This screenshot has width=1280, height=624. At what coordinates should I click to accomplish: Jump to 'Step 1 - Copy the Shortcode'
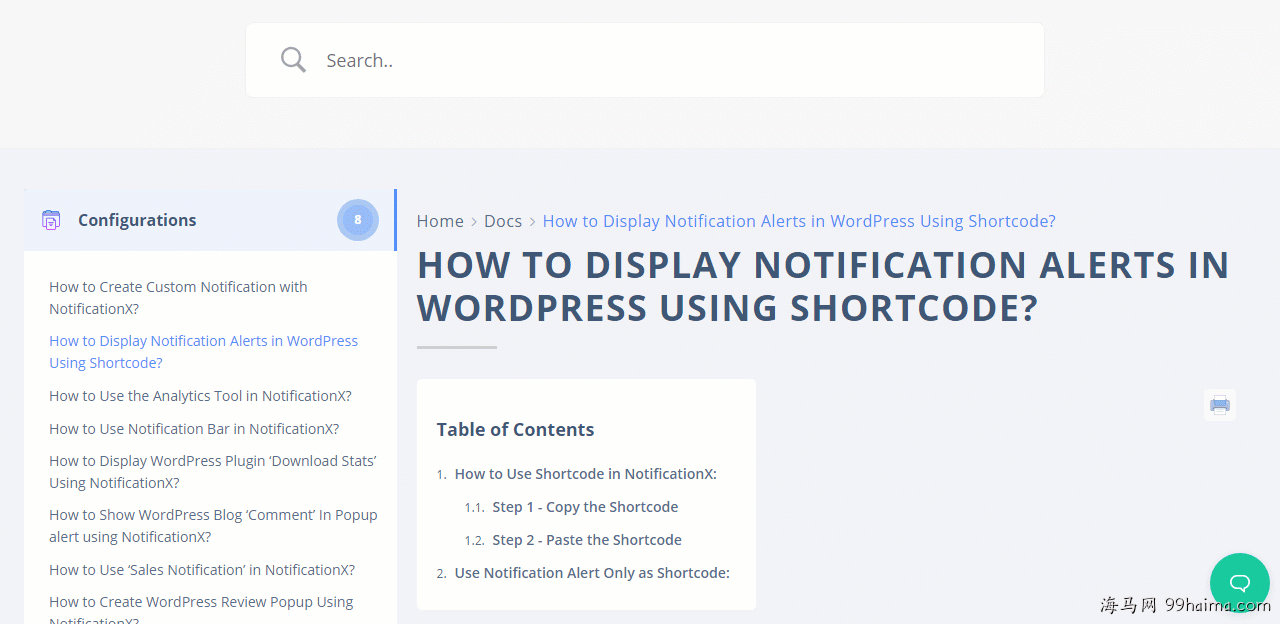[585, 507]
